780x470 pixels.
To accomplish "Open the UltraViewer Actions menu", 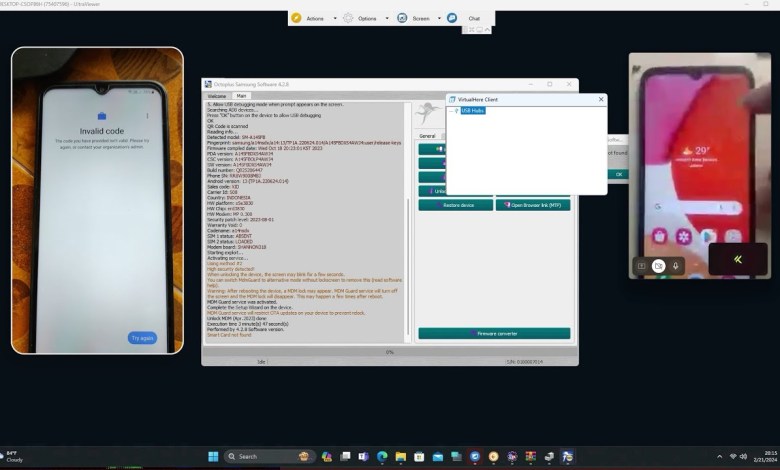I will [x=314, y=18].
